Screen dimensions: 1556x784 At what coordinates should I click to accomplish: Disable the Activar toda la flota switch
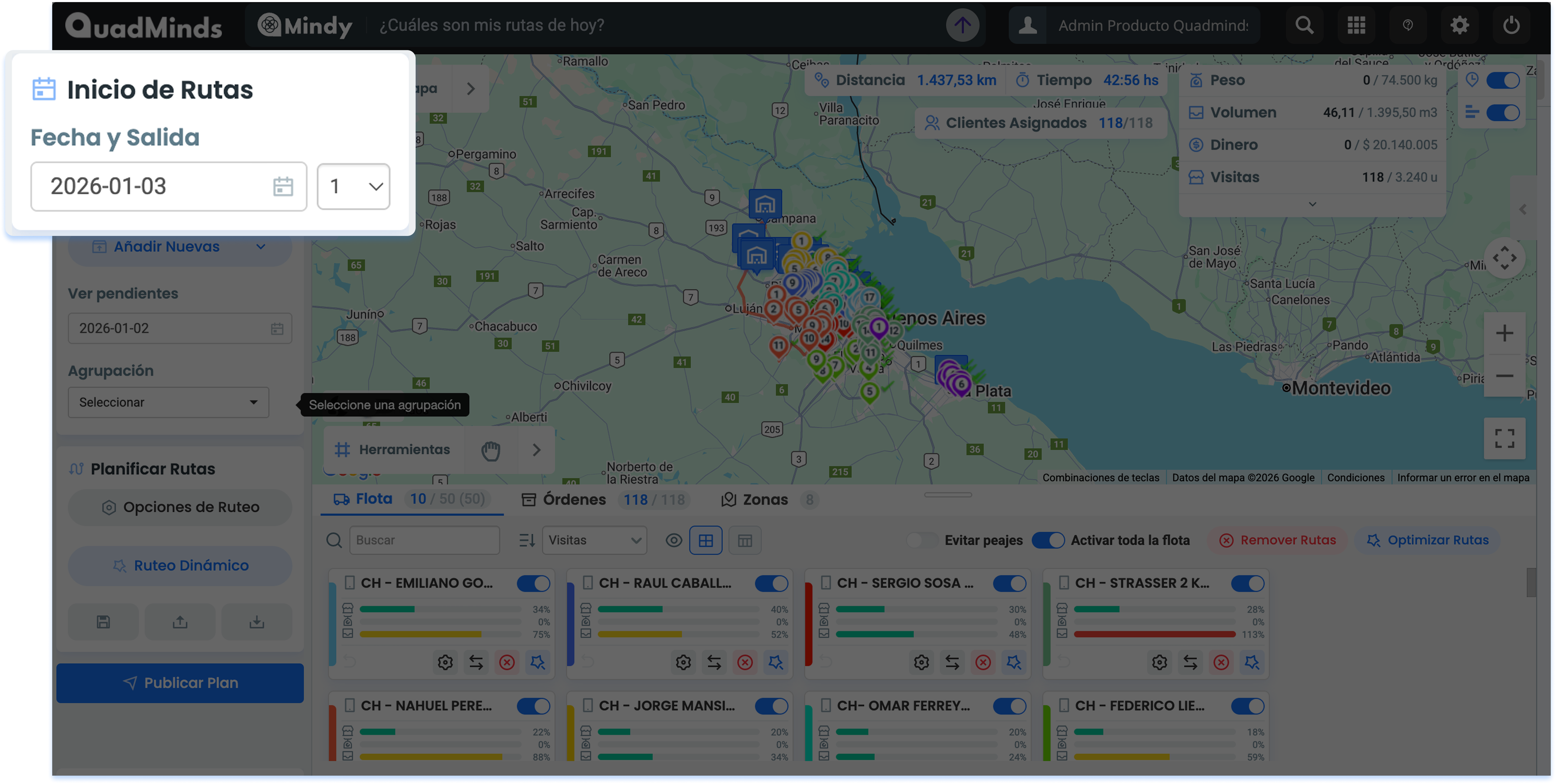point(1047,540)
